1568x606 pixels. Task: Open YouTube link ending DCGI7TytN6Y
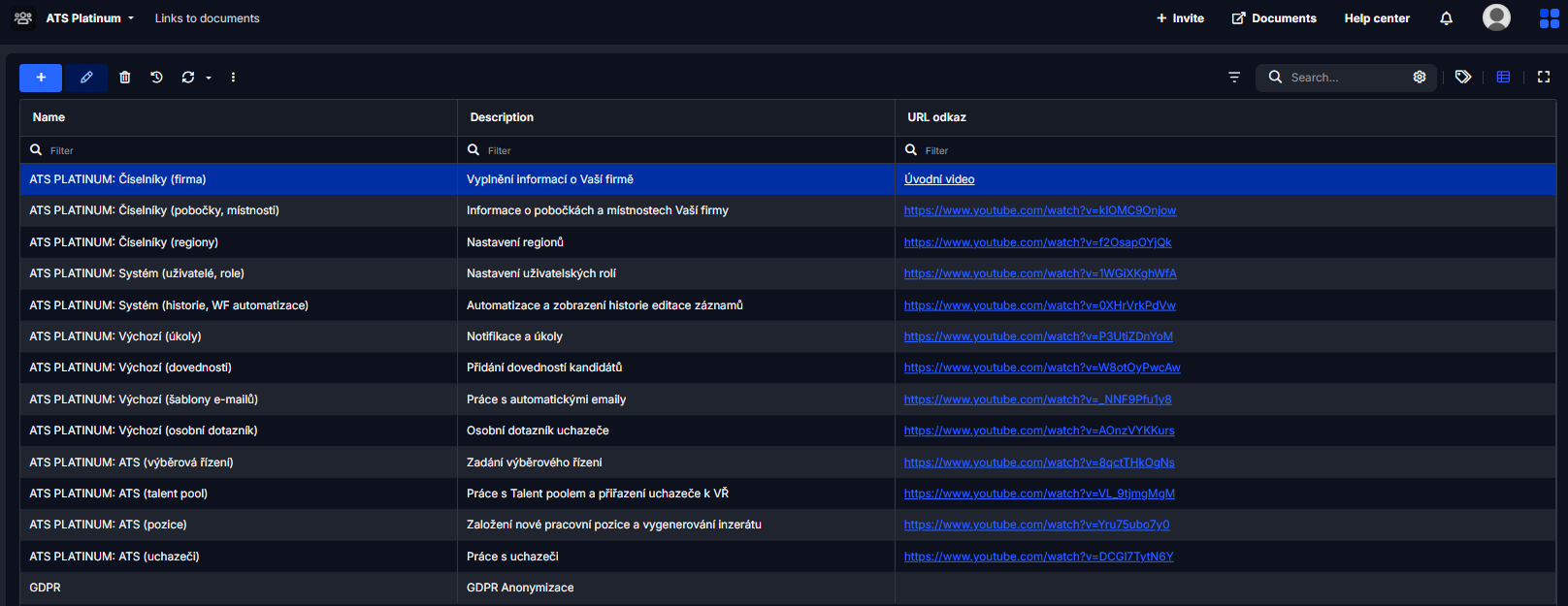point(1038,557)
